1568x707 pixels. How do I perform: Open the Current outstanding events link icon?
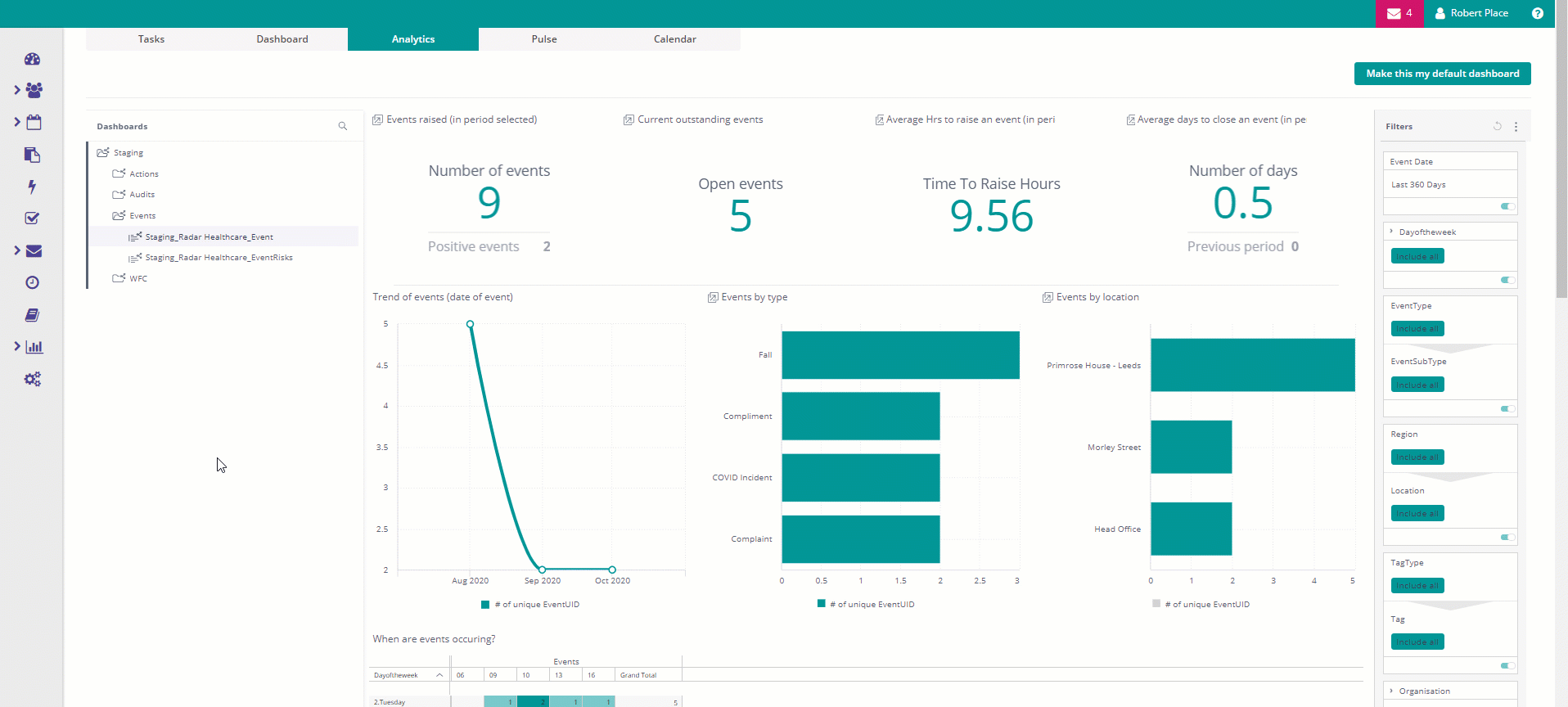[x=629, y=119]
